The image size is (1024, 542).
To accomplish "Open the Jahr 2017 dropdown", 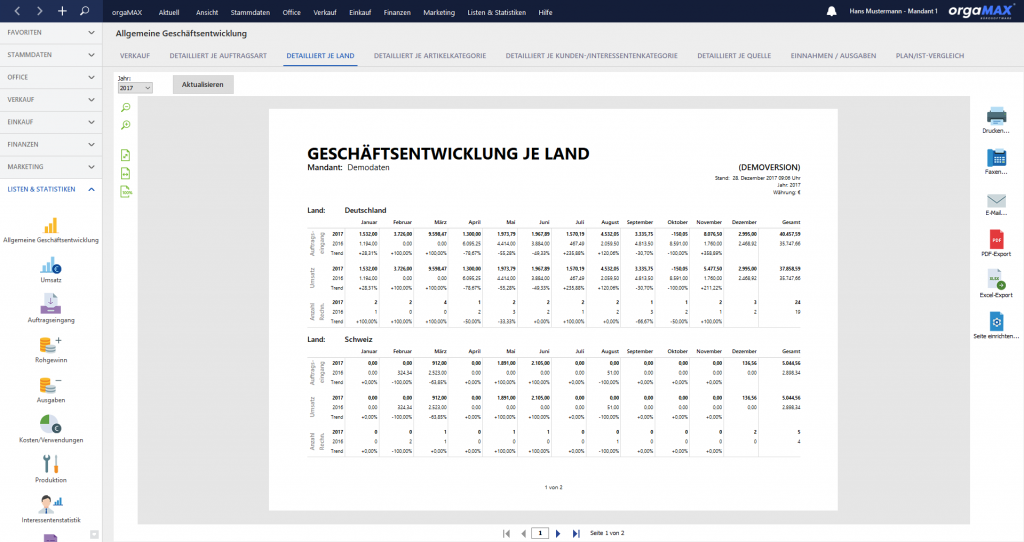I will pyautogui.click(x=135, y=88).
